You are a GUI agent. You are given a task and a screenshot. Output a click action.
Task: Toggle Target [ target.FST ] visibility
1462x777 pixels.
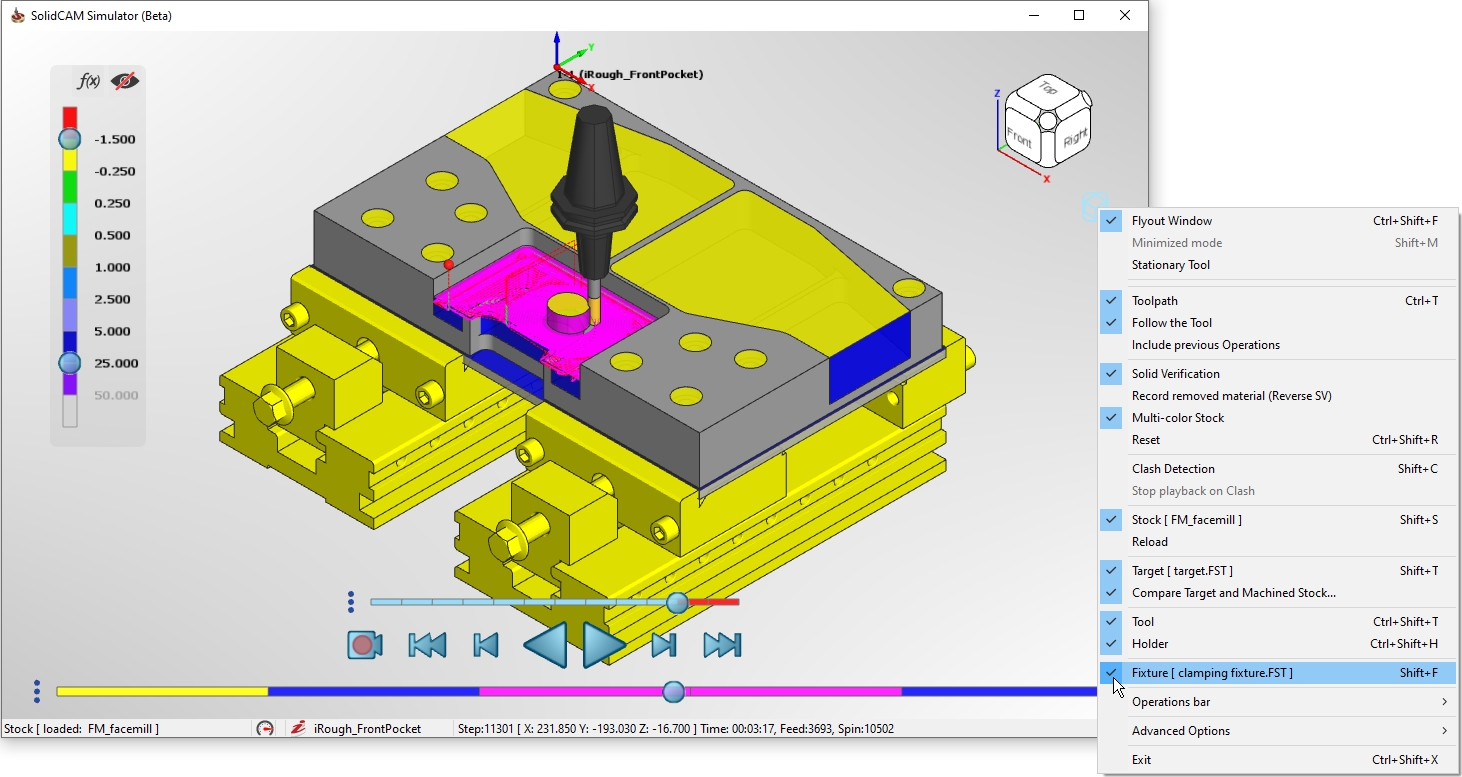point(1277,571)
